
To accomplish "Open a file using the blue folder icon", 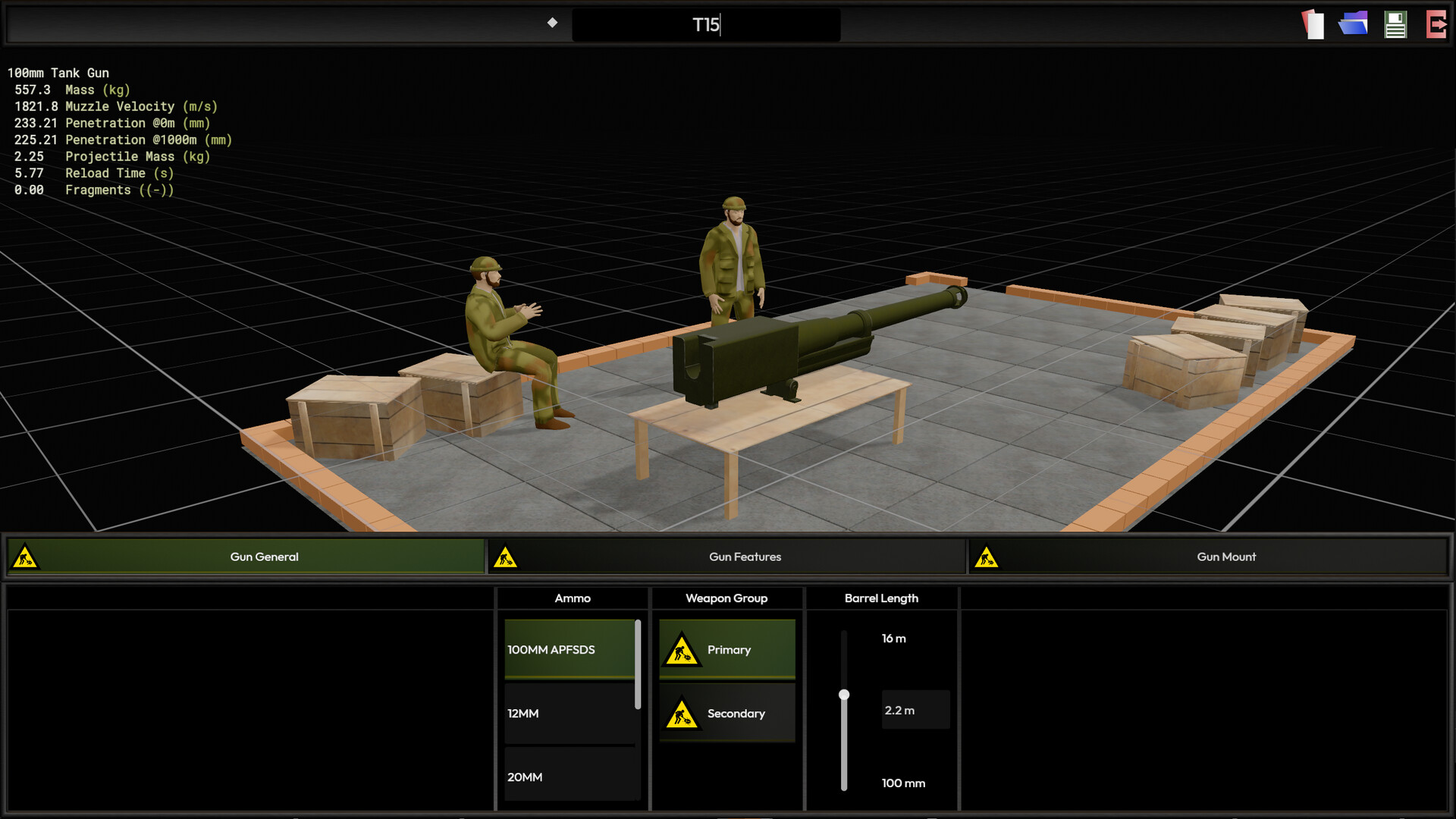I will [1354, 24].
